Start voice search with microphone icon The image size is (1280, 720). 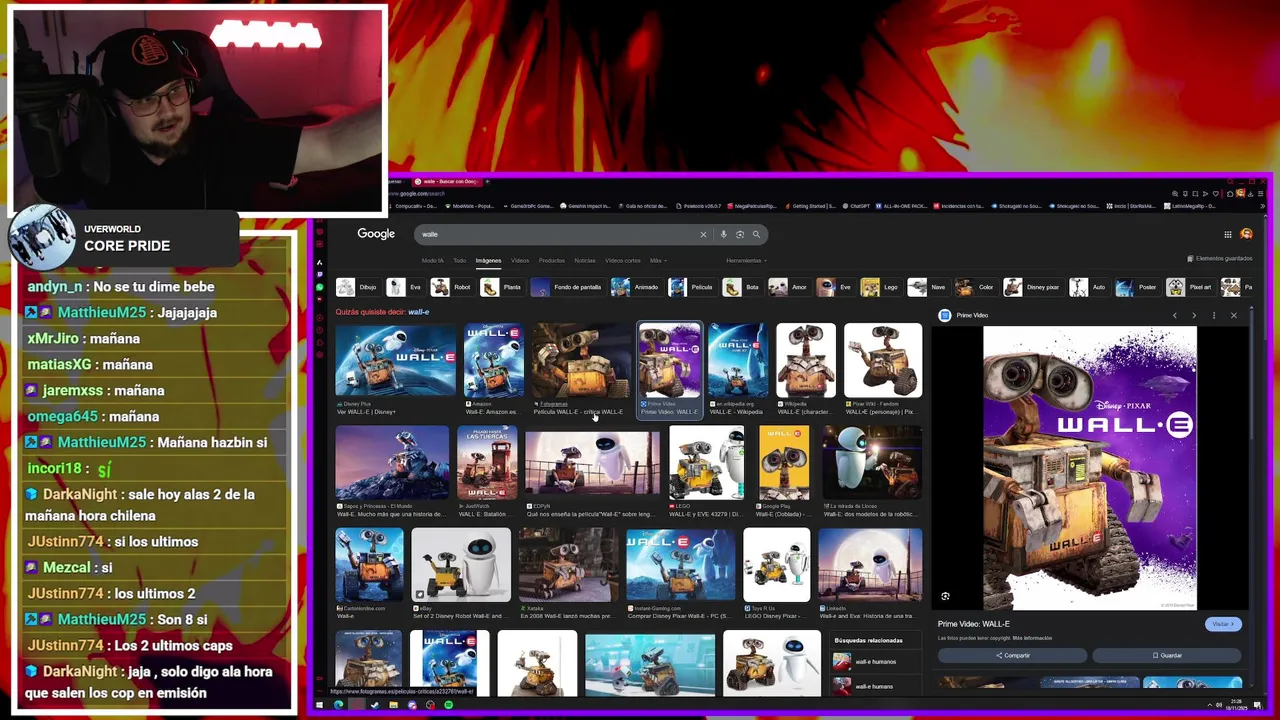723,234
